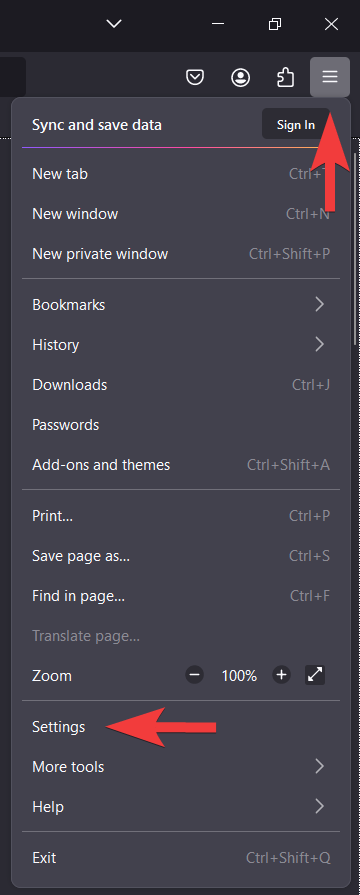The image size is (360, 895).
Task: Choose the Print... menu entry
Action: point(181,516)
